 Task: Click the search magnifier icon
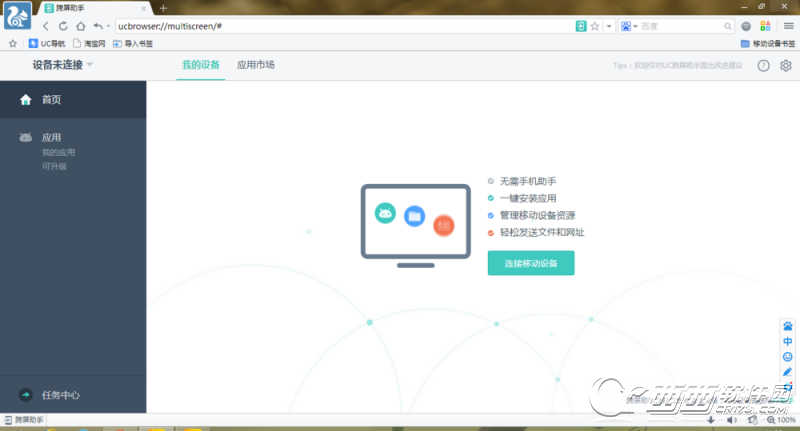(728, 26)
